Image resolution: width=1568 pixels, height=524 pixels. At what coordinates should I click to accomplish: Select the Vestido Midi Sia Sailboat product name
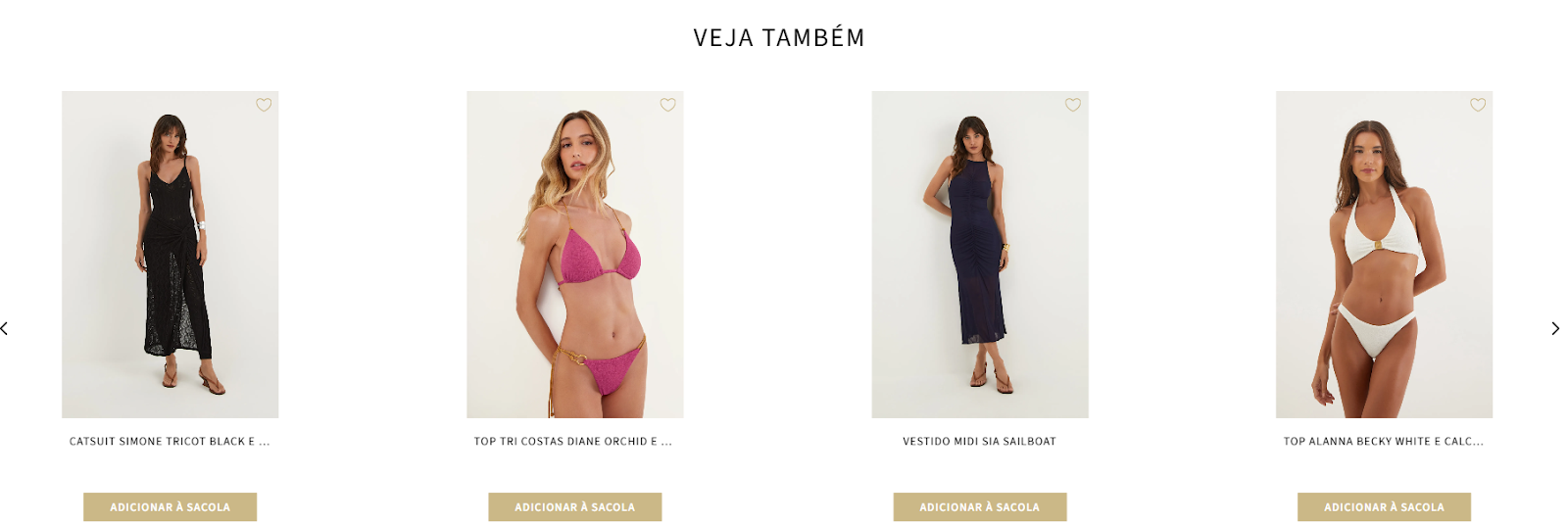979,442
